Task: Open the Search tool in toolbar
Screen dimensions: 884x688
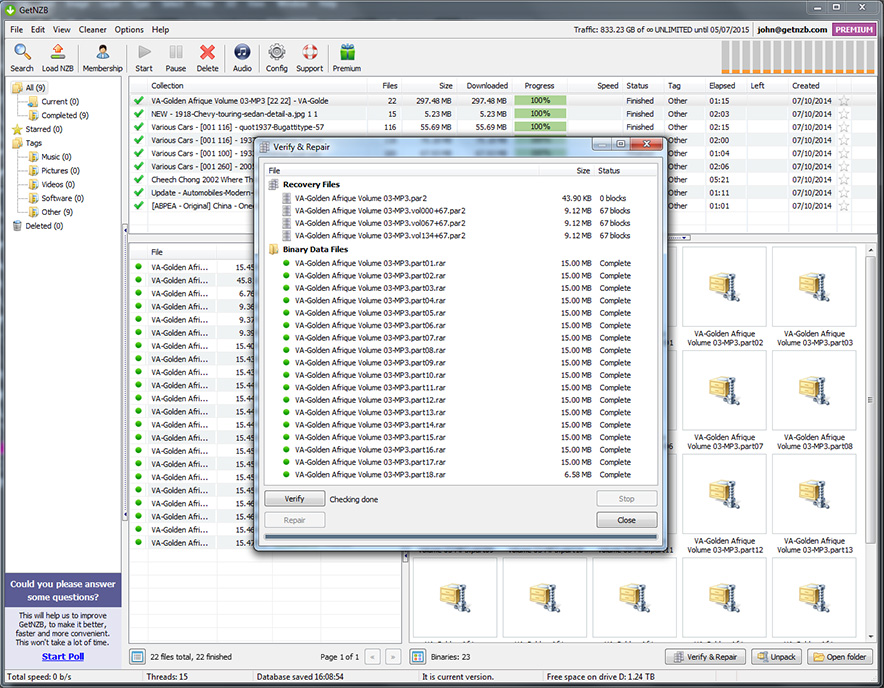Action: click(x=22, y=58)
